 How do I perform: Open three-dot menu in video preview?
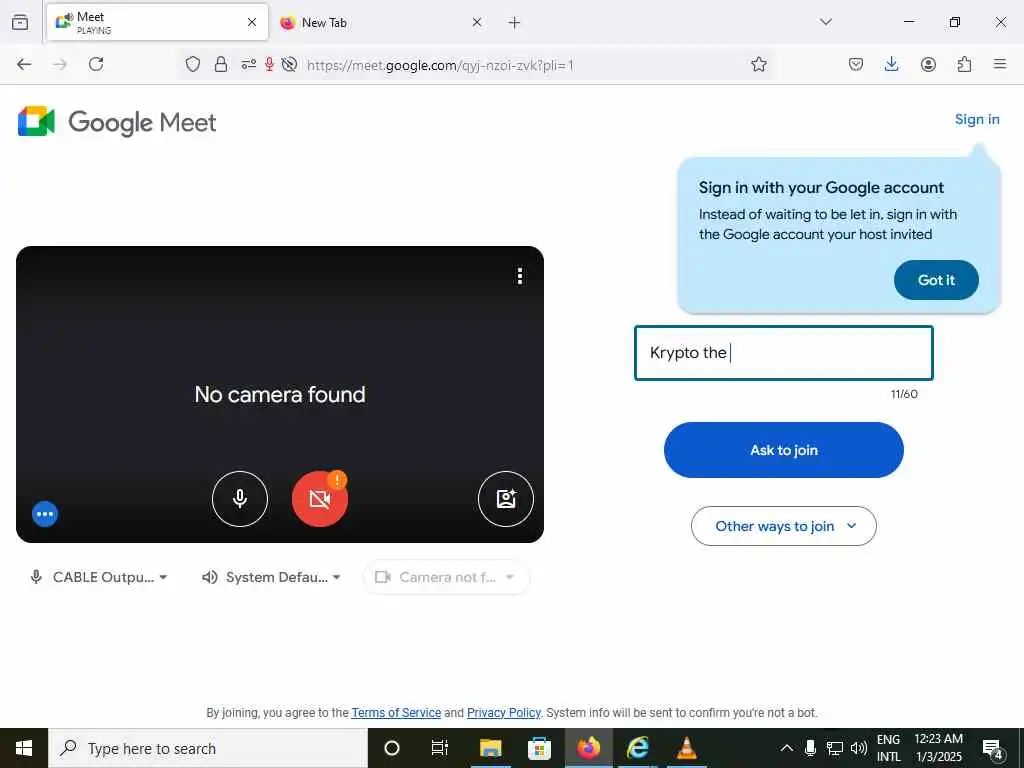pos(520,276)
